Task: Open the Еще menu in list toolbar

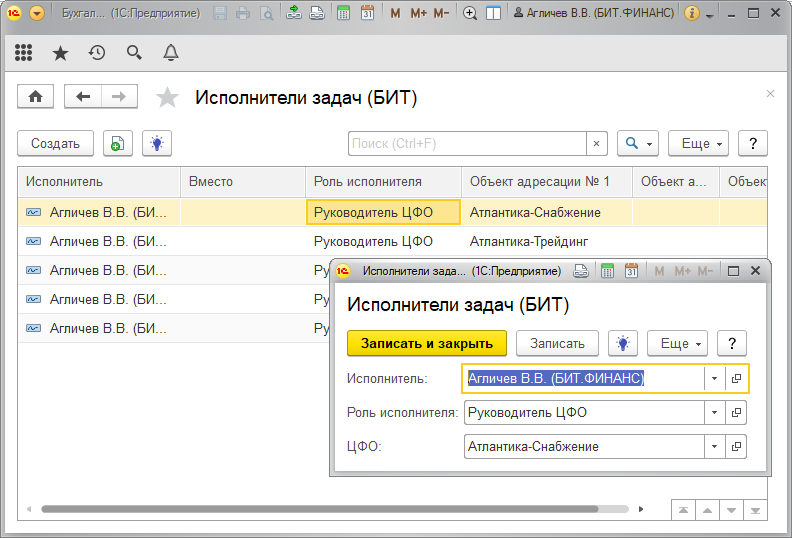Action: click(701, 144)
